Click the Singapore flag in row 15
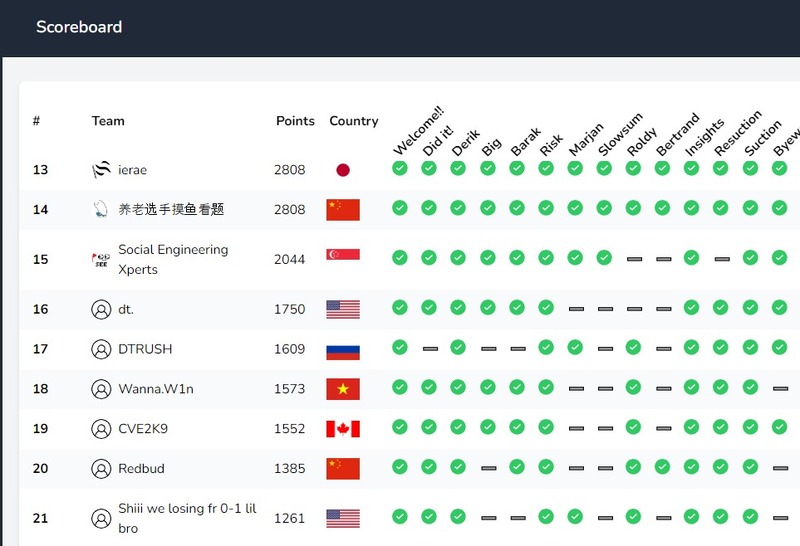This screenshot has height=546, width=800. [x=343, y=259]
